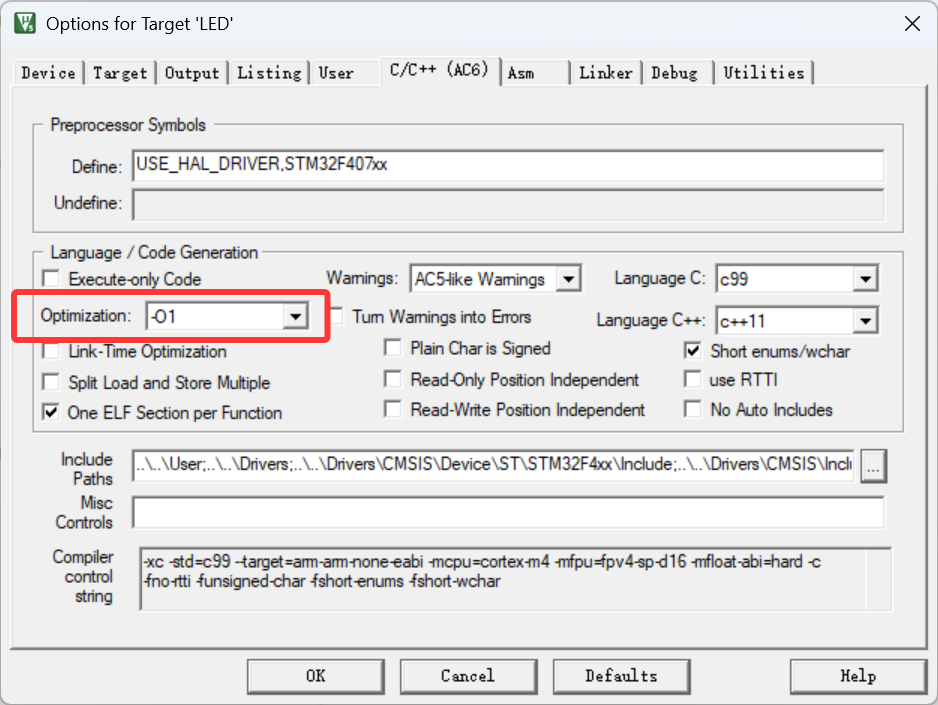
Task: Open the Linker tab
Action: (605, 73)
